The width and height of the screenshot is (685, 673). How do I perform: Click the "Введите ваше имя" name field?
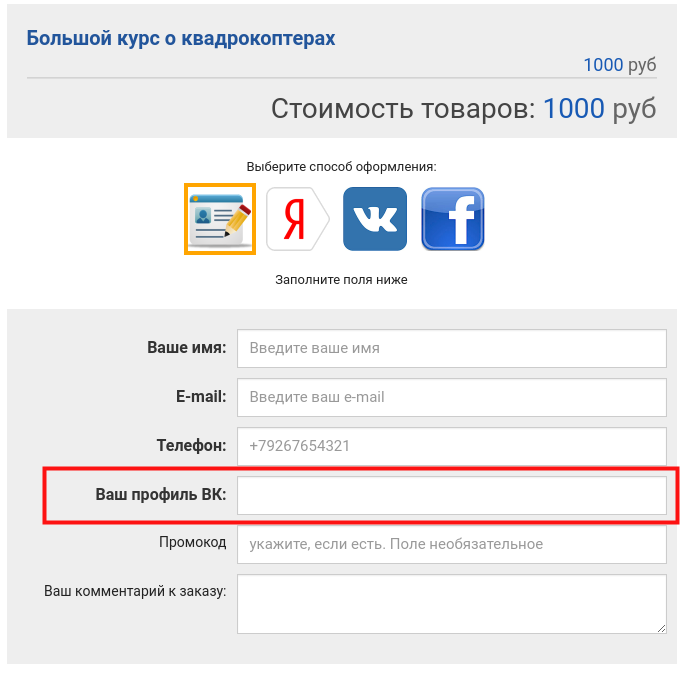451,349
